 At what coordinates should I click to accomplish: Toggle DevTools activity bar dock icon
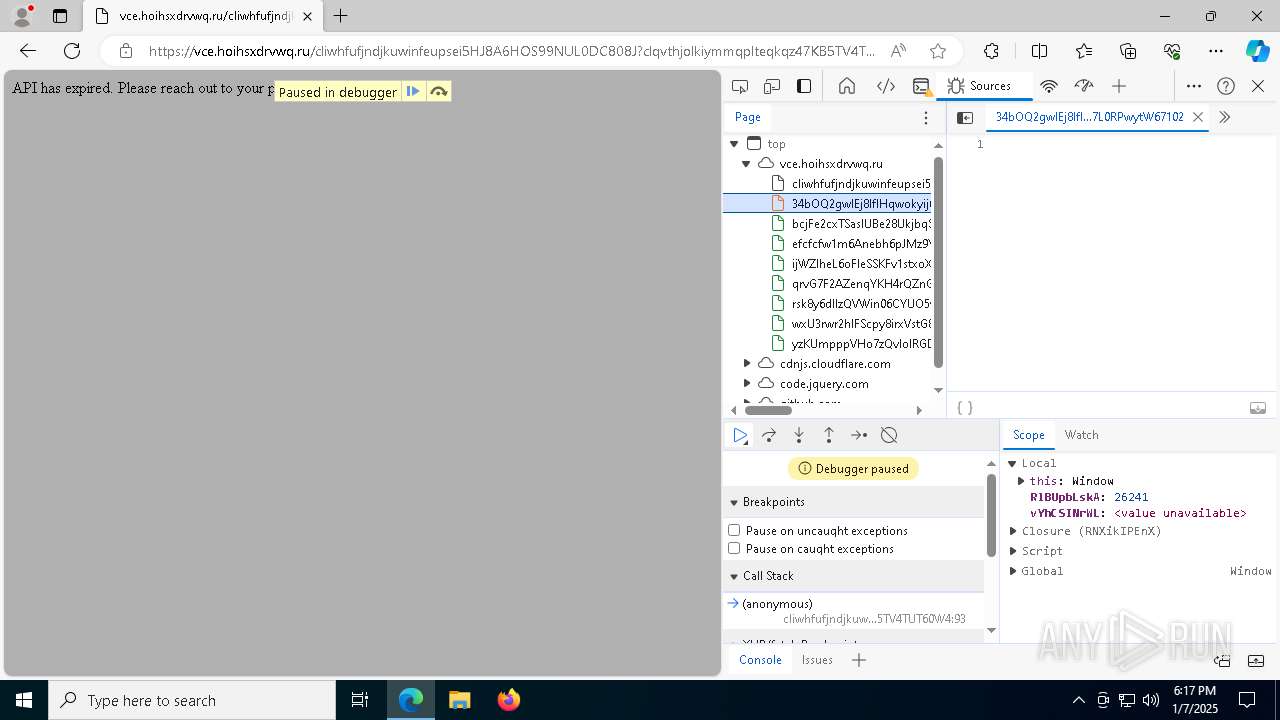804,86
